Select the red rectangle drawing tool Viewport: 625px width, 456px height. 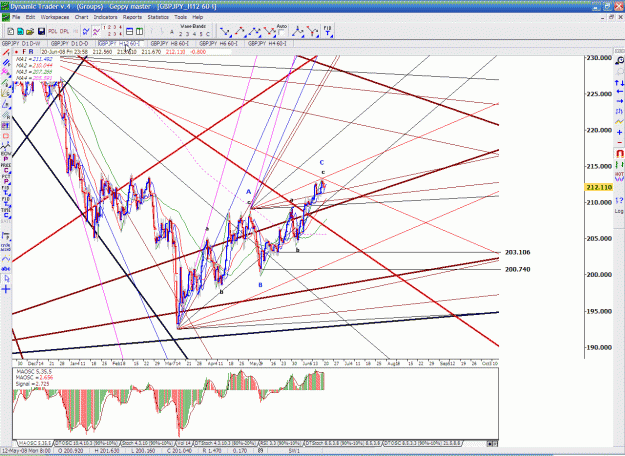tap(6, 136)
